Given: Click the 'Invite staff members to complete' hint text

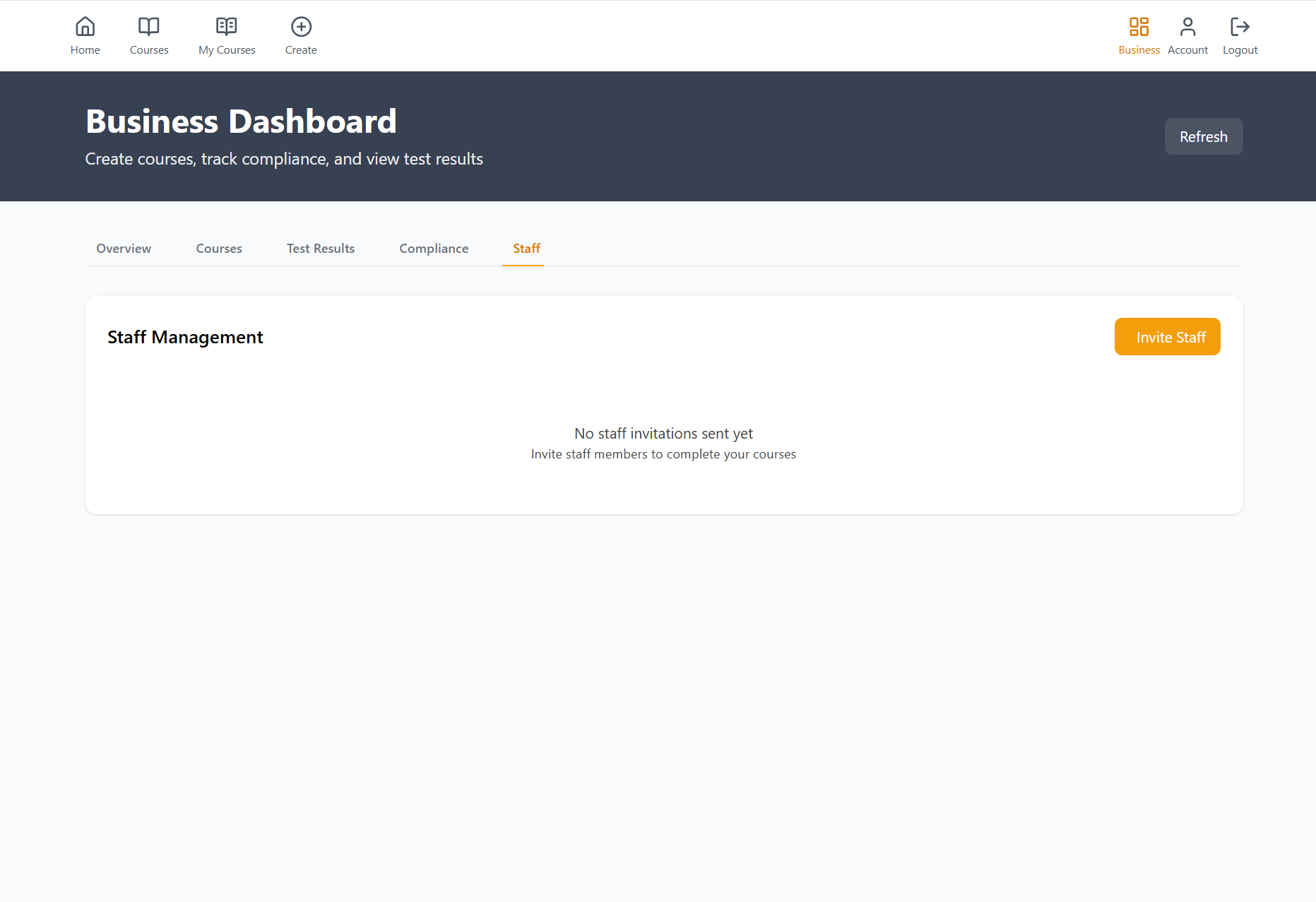Looking at the screenshot, I should [663, 454].
